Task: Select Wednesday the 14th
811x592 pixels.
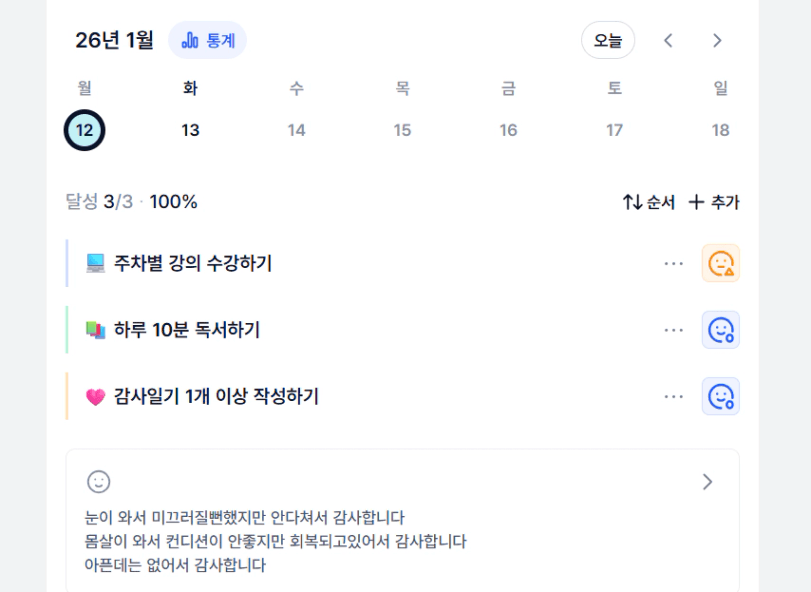Action: point(296,130)
